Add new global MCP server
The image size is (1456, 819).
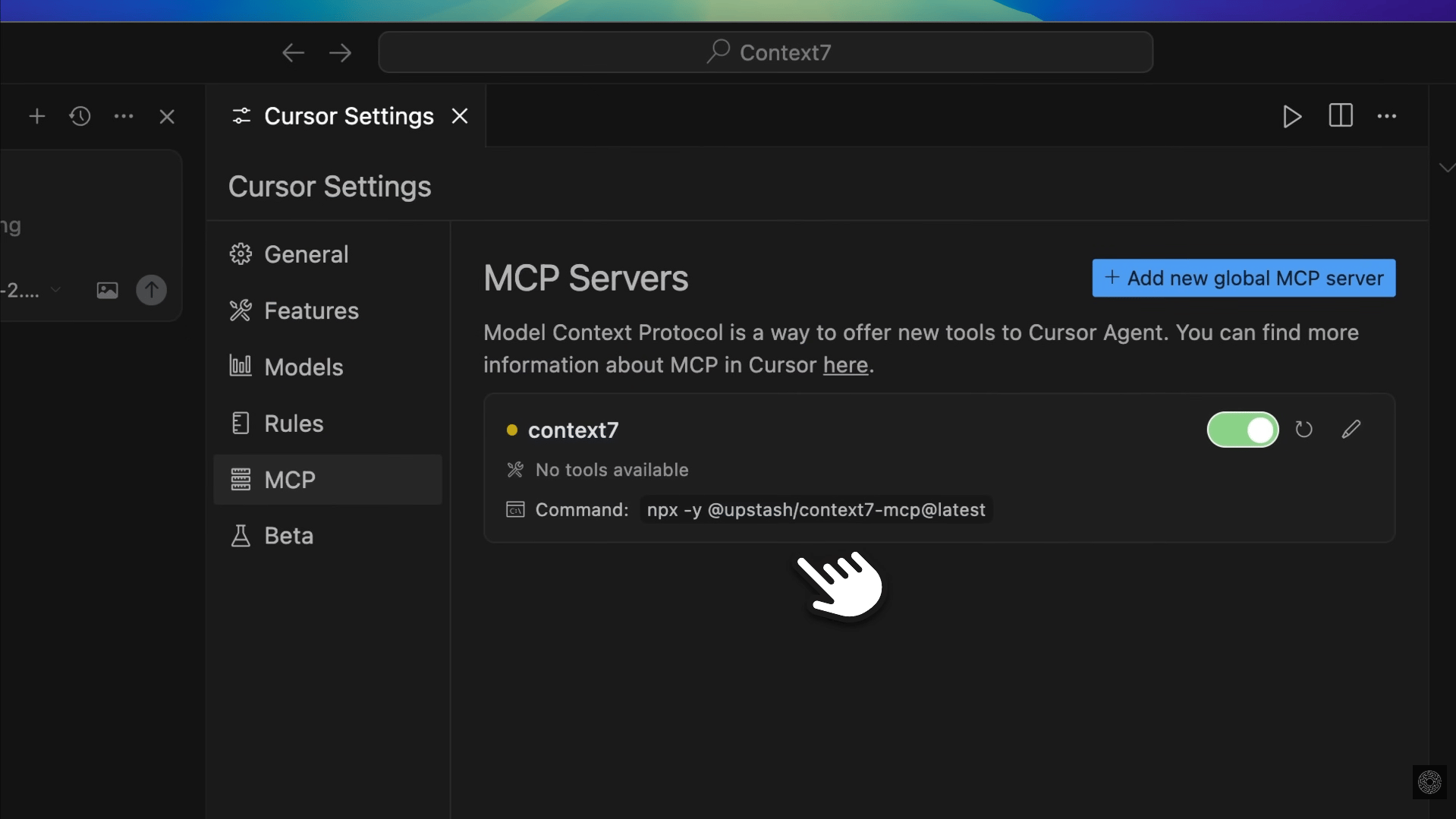pos(1244,278)
